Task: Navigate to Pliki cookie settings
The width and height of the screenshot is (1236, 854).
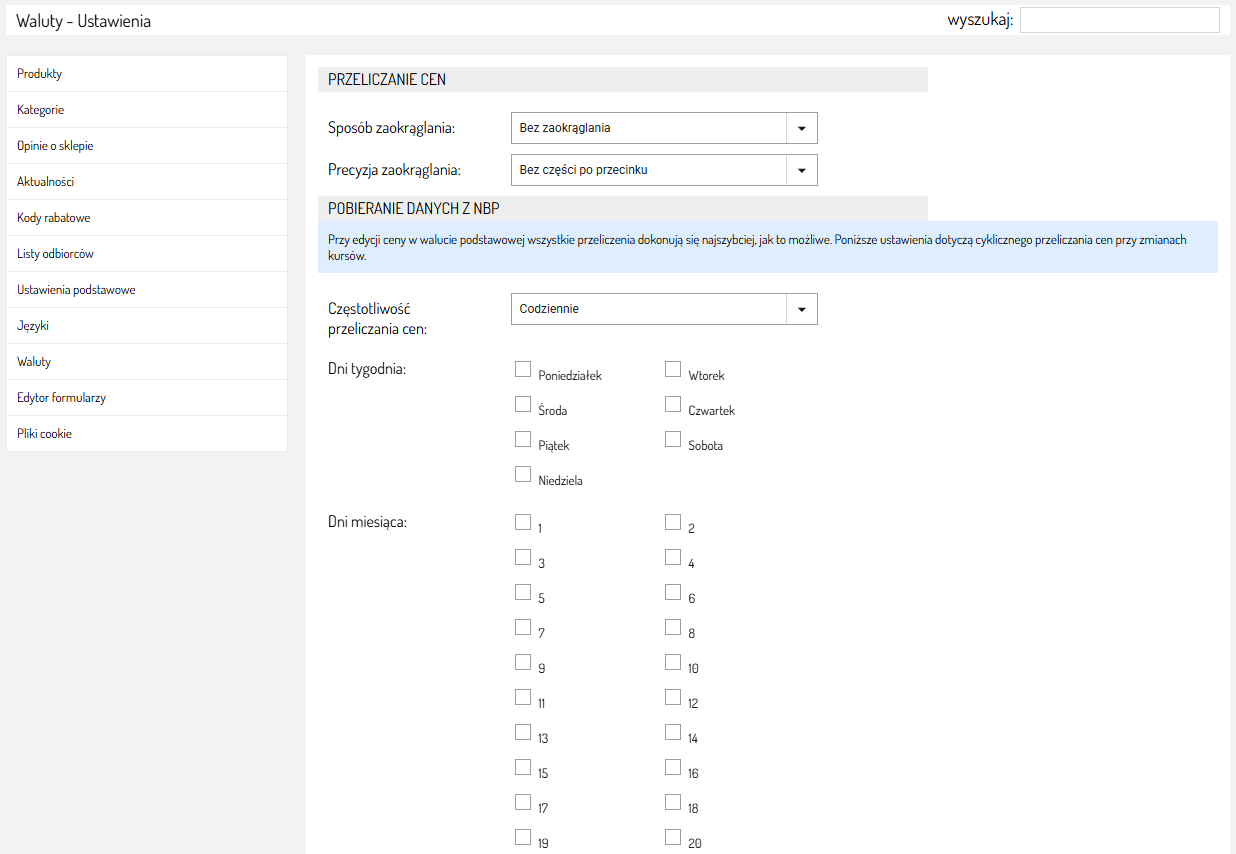Action: click(45, 434)
